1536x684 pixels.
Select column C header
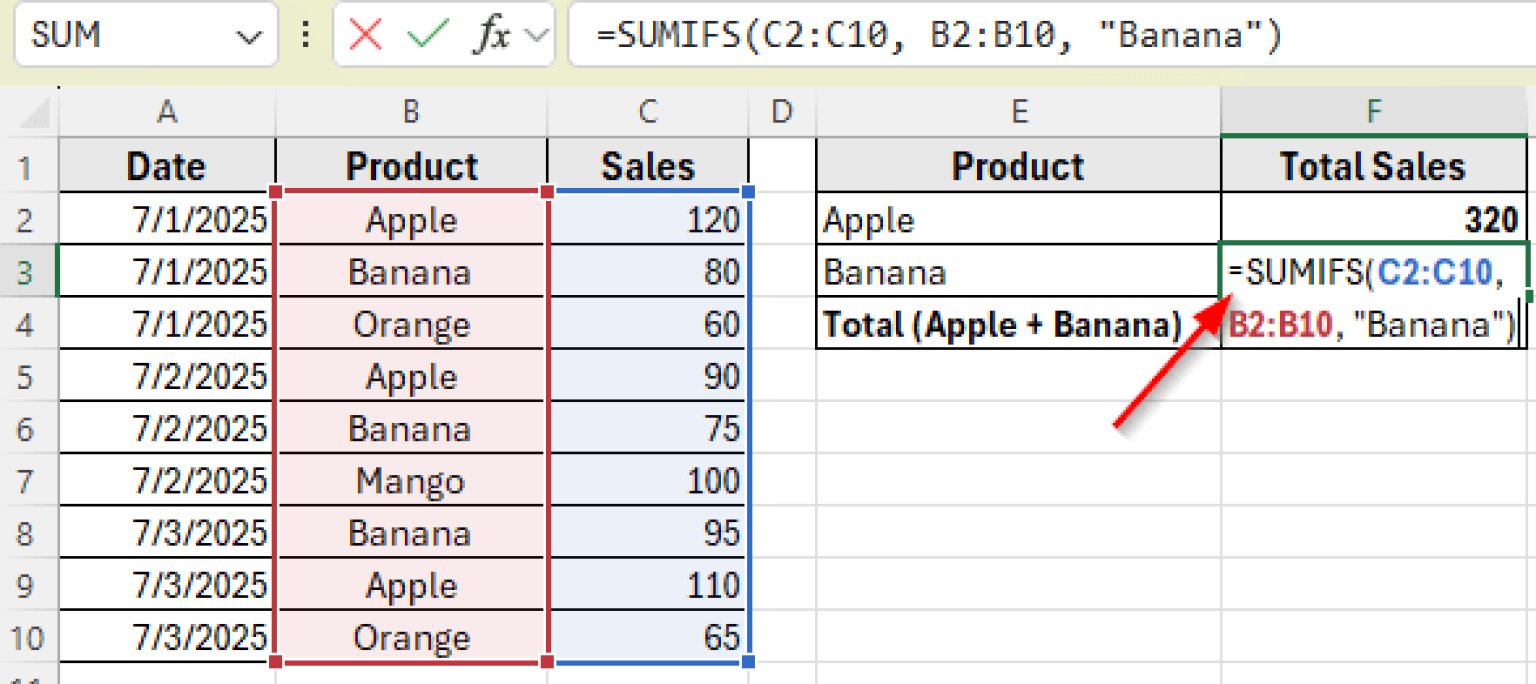(x=648, y=112)
